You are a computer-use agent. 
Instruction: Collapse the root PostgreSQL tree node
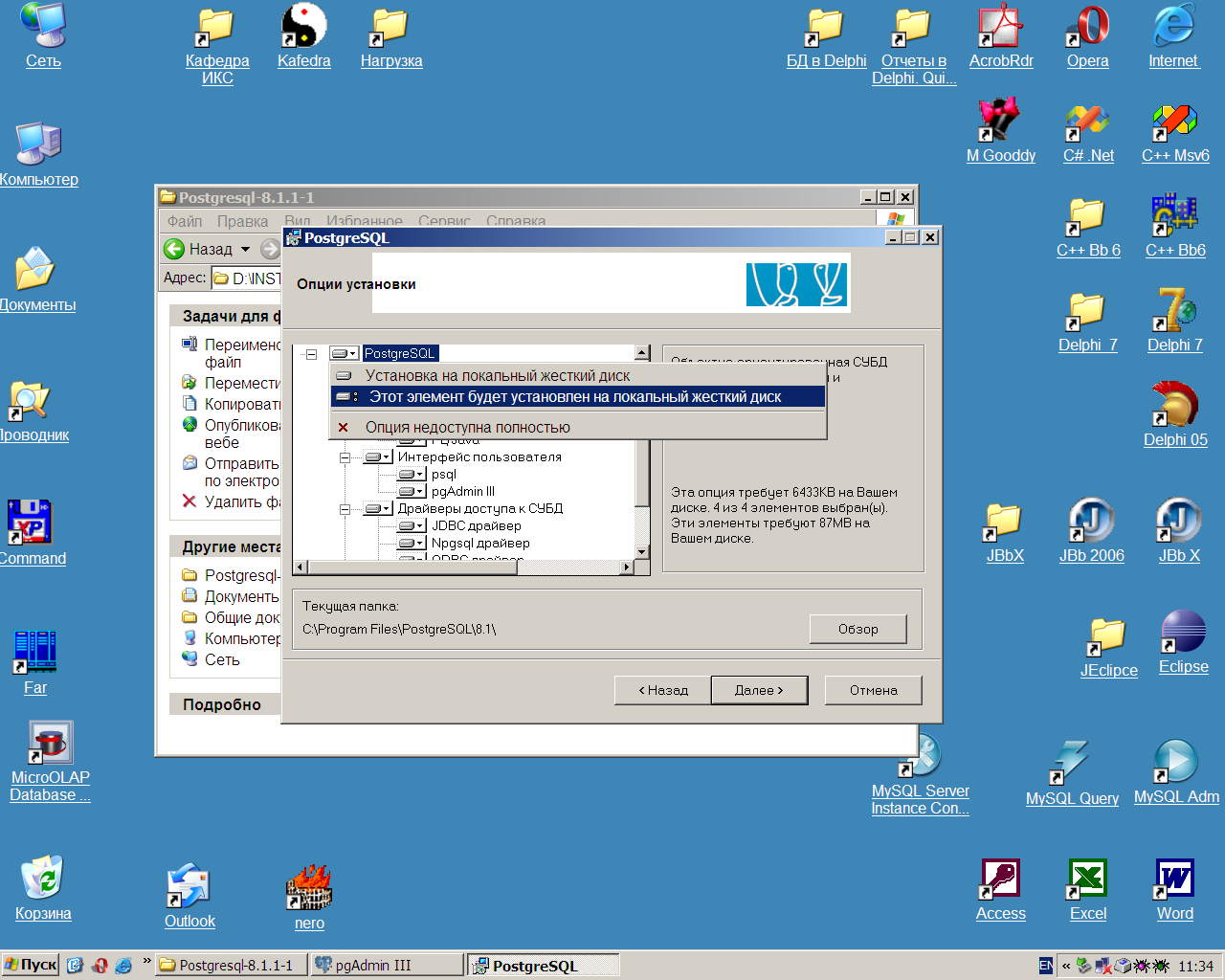(311, 354)
